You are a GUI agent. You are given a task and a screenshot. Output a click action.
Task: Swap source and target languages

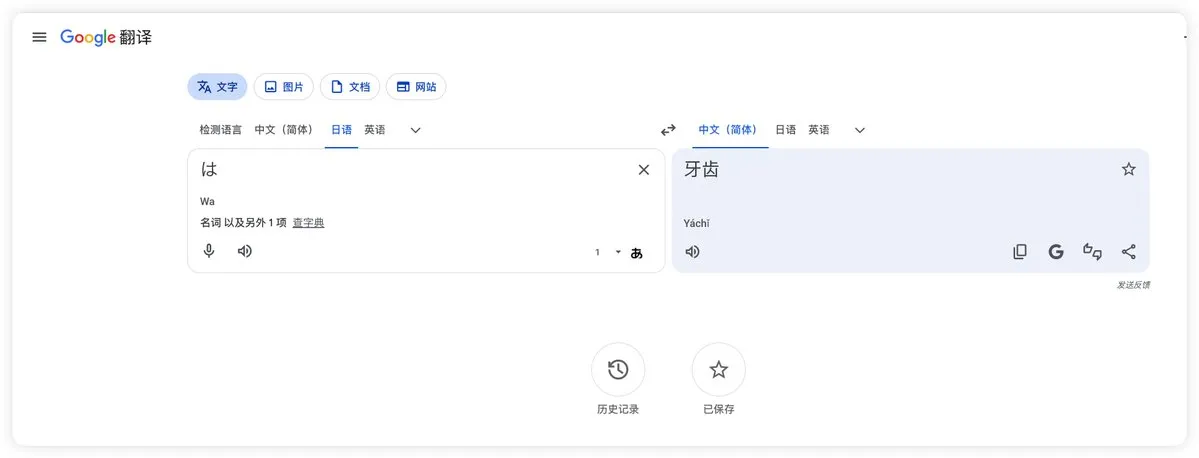coord(668,130)
